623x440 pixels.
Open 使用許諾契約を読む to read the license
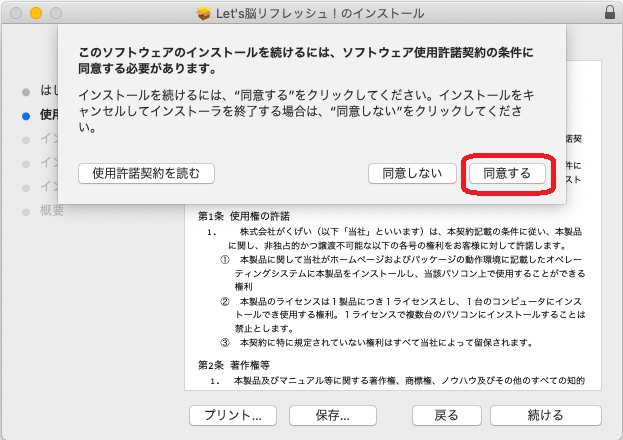146,173
